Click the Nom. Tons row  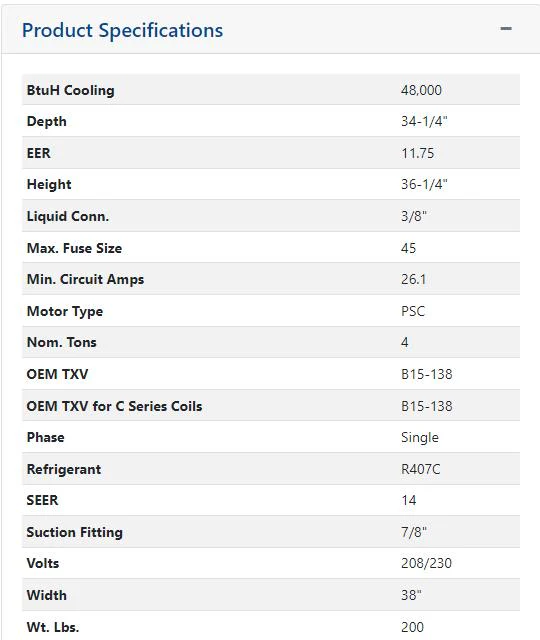tap(271, 342)
